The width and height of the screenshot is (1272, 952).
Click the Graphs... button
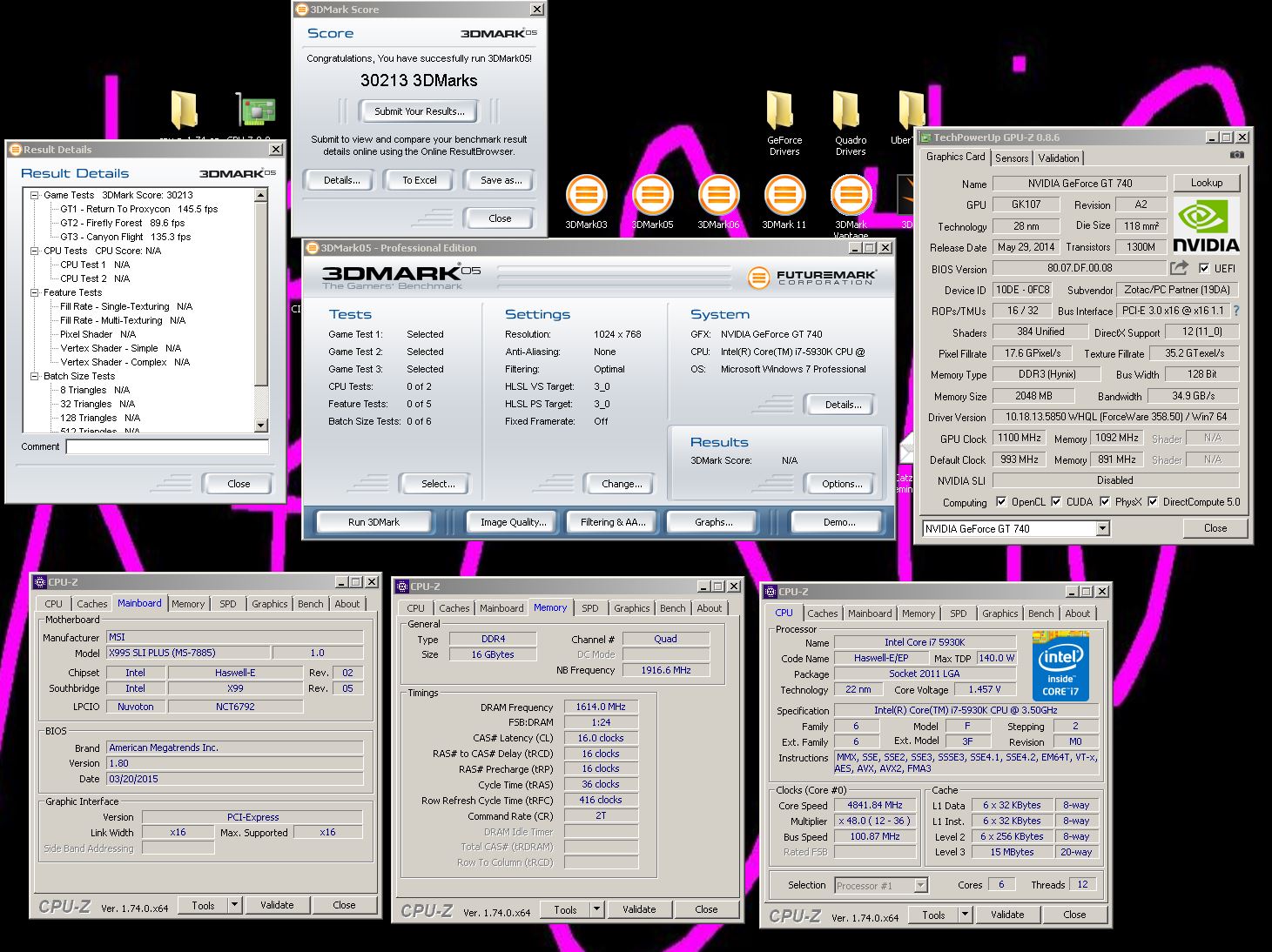coord(713,522)
